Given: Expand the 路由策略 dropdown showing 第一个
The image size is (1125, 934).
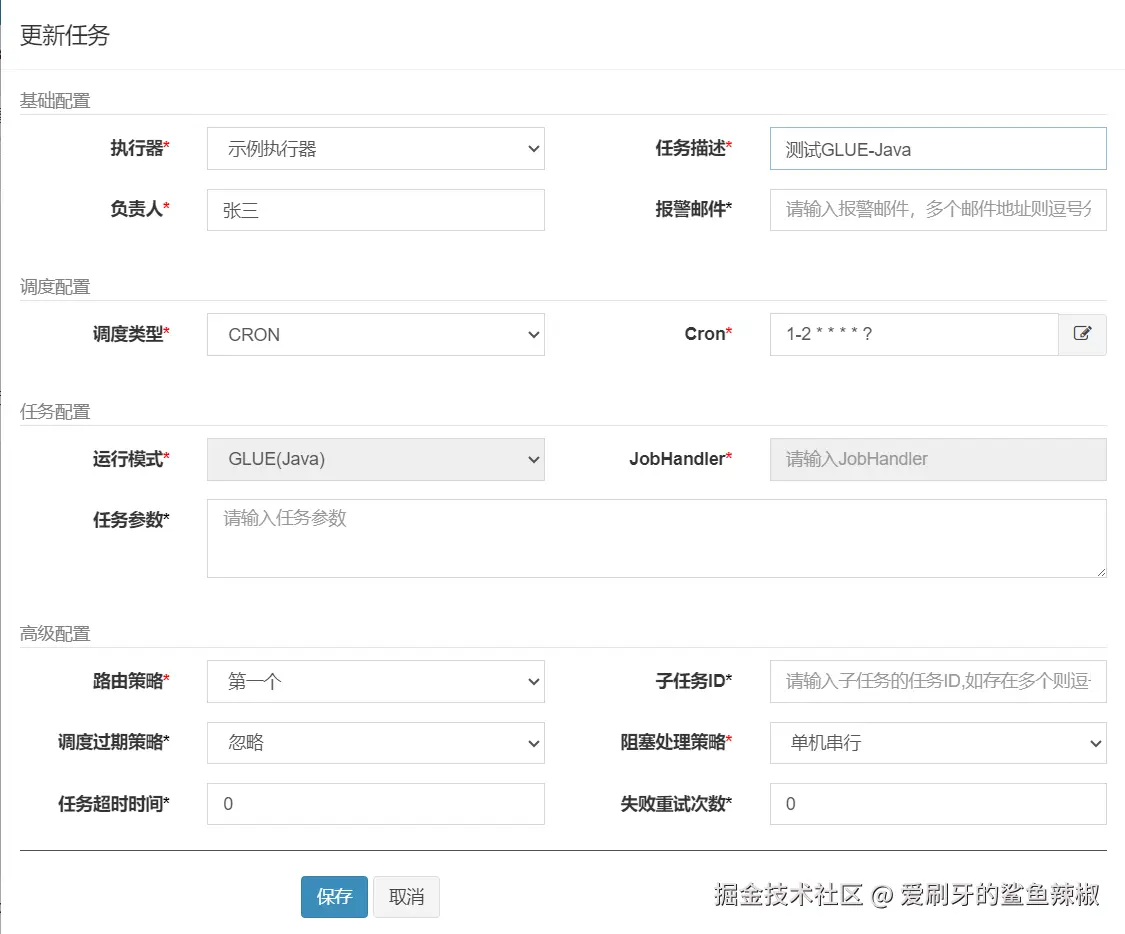Looking at the screenshot, I should [x=376, y=681].
